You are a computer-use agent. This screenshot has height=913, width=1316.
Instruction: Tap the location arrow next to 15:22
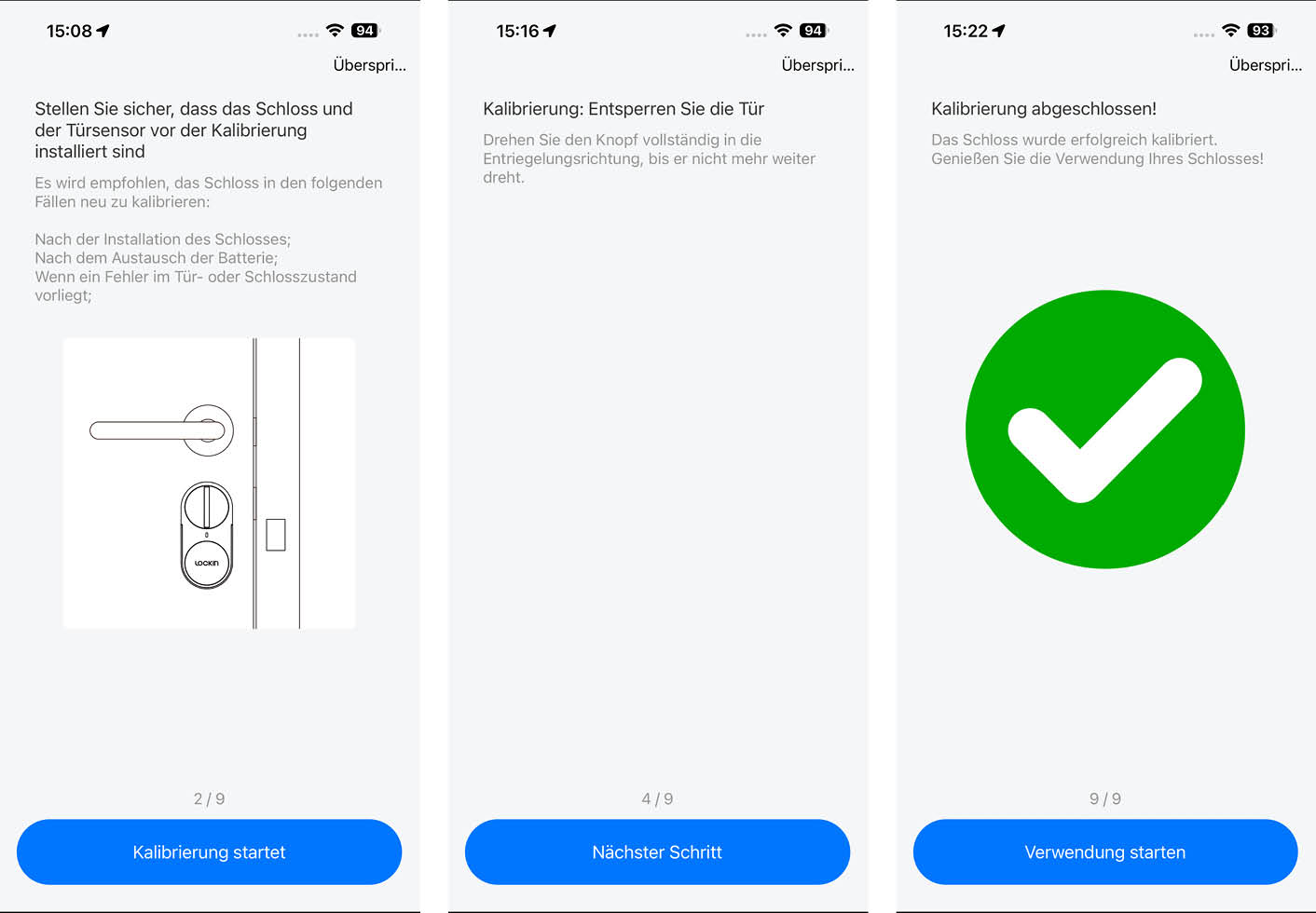(999, 31)
